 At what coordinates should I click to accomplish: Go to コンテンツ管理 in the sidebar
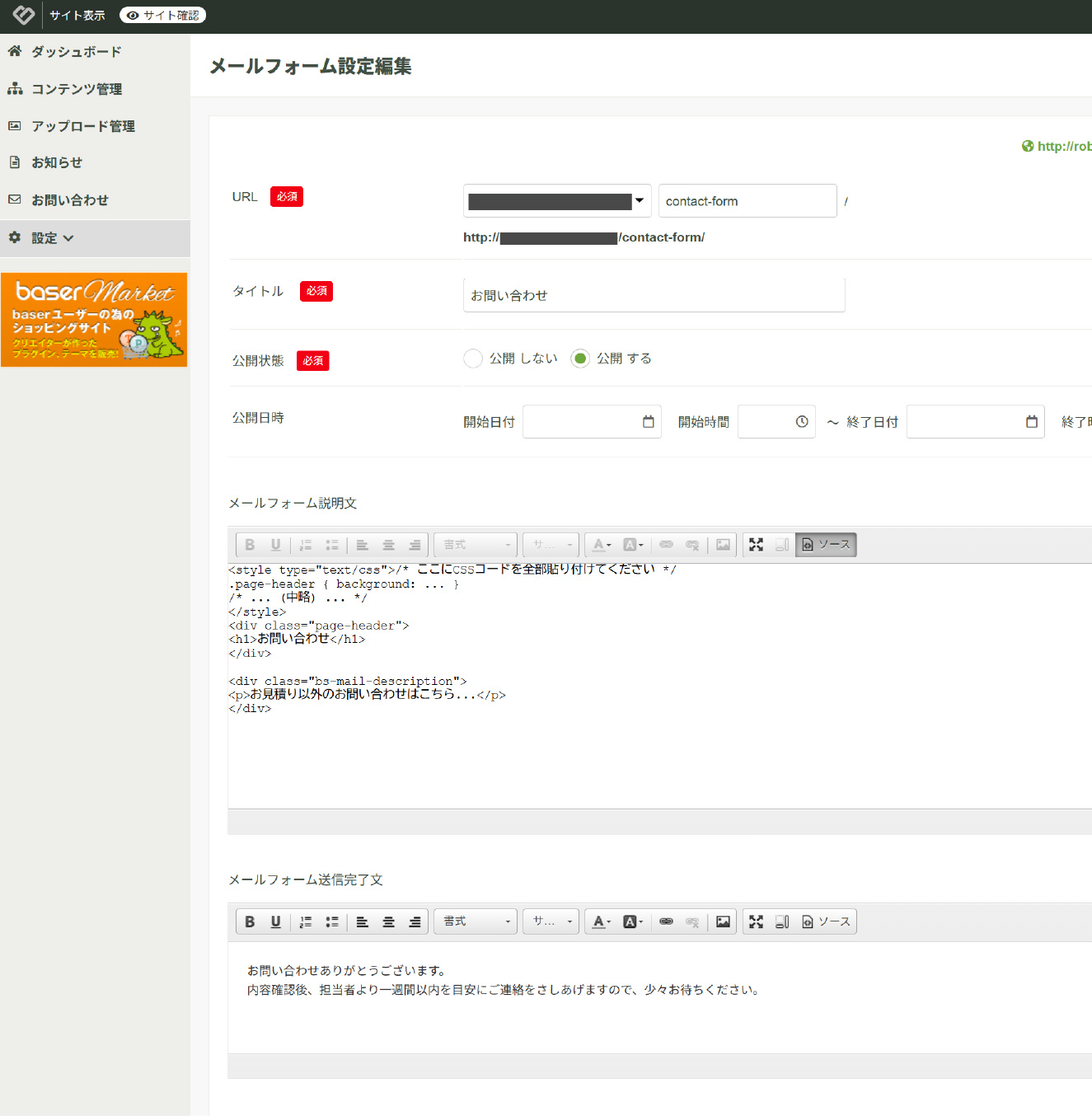coord(76,89)
